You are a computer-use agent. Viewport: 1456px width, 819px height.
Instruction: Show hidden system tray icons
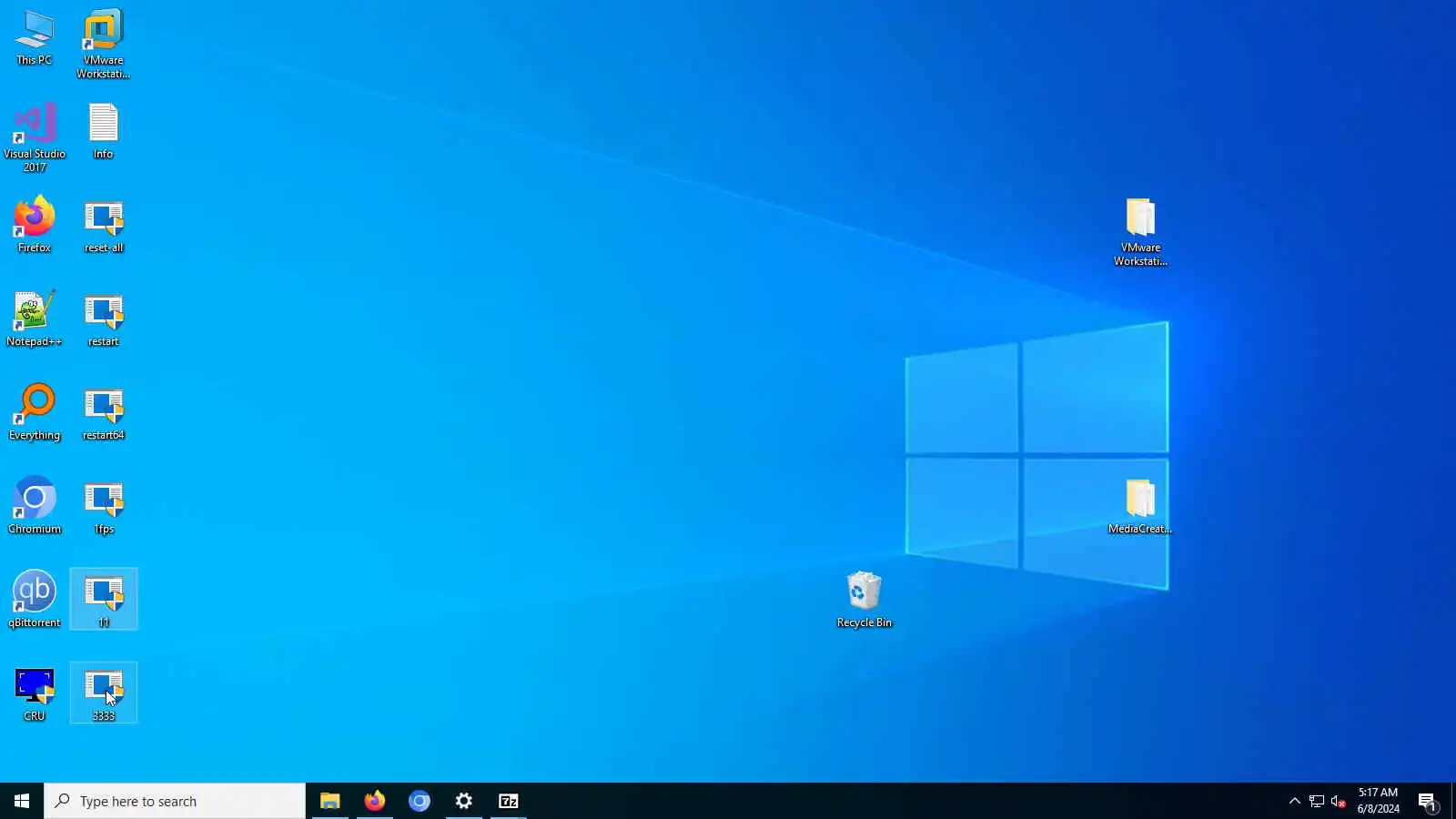click(1294, 801)
